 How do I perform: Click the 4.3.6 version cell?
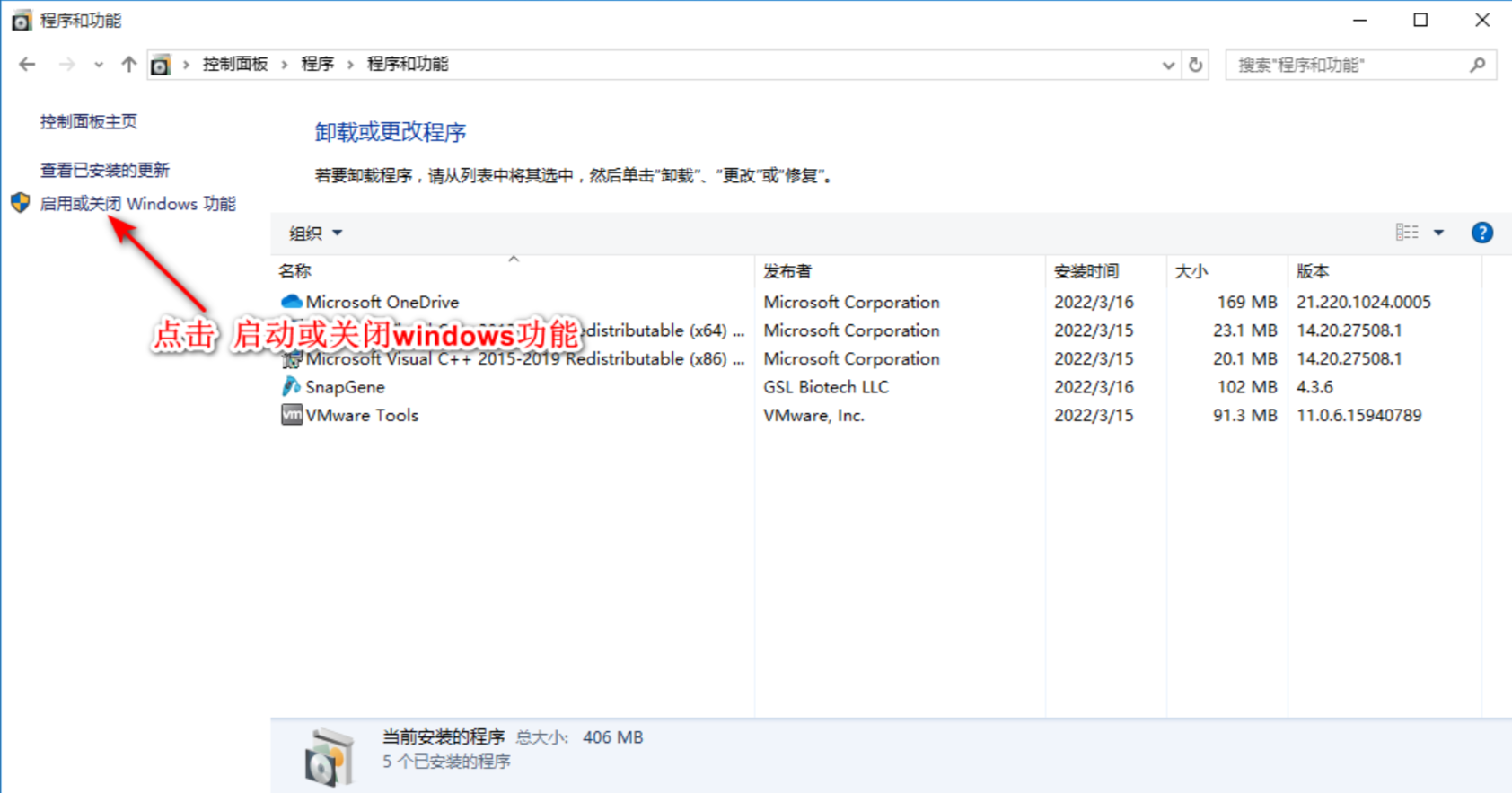[1314, 387]
